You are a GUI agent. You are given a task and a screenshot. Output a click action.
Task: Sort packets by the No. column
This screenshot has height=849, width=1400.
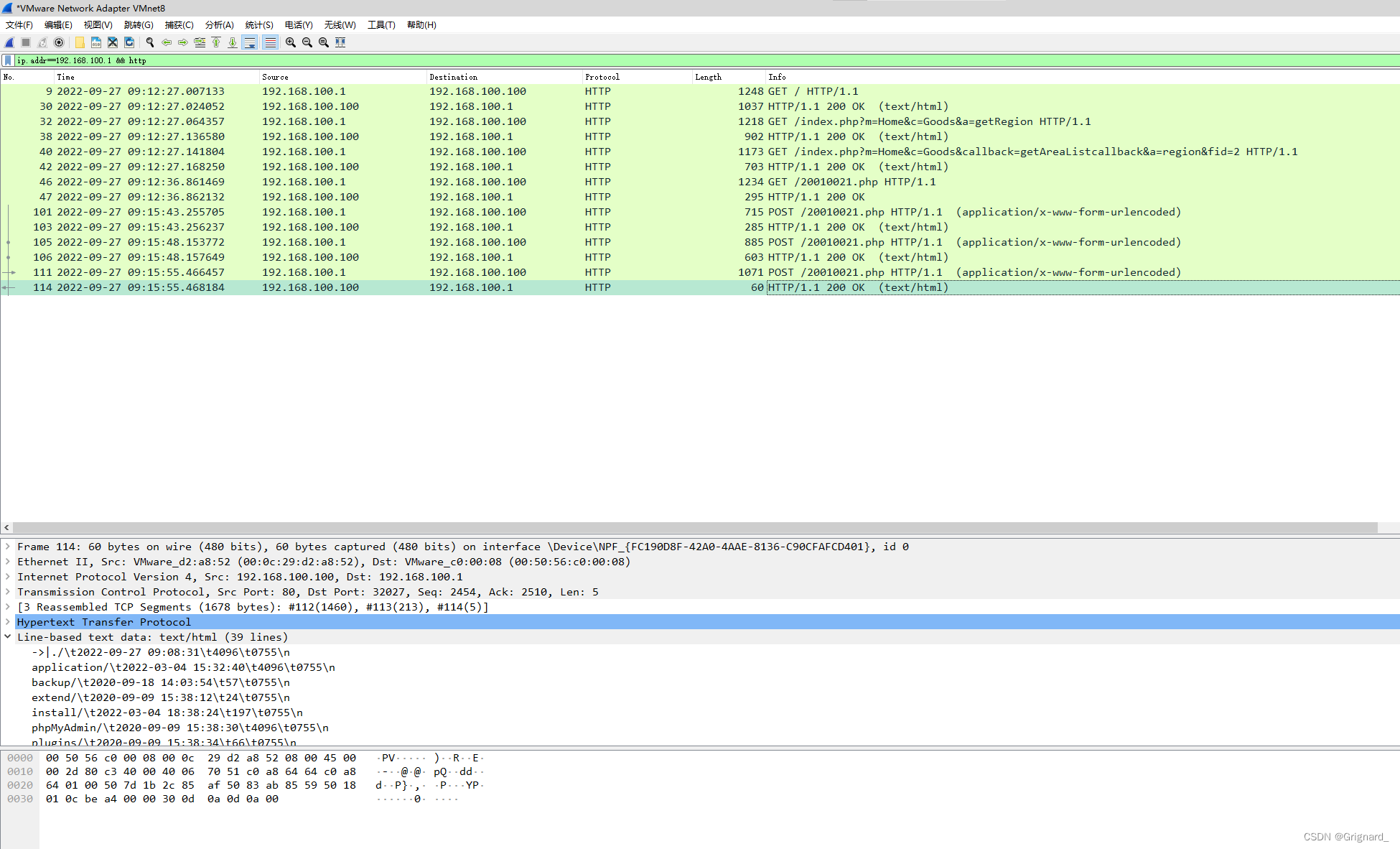(x=27, y=77)
